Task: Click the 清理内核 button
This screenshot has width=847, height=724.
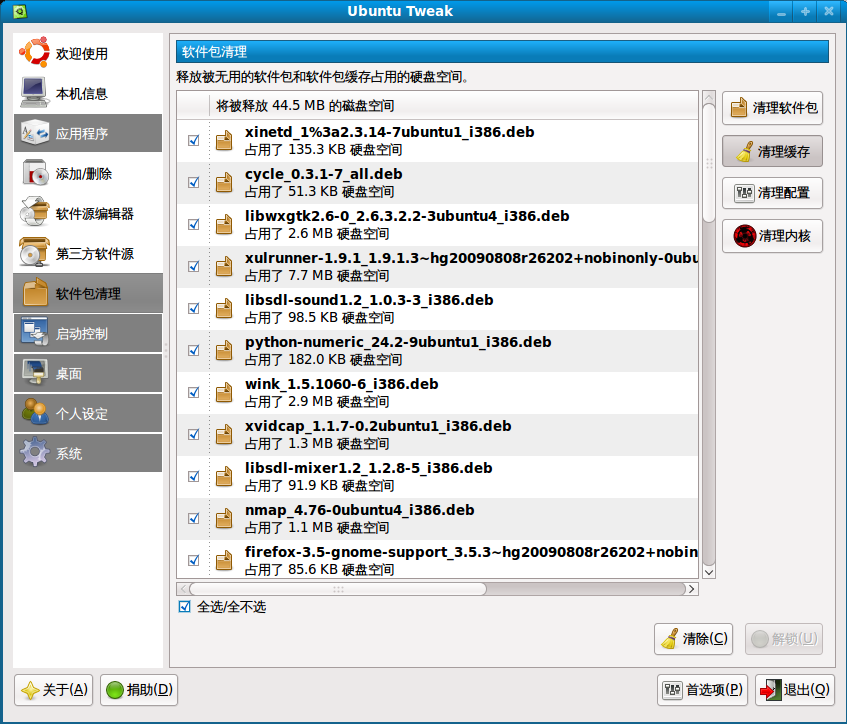Action: [x=772, y=236]
